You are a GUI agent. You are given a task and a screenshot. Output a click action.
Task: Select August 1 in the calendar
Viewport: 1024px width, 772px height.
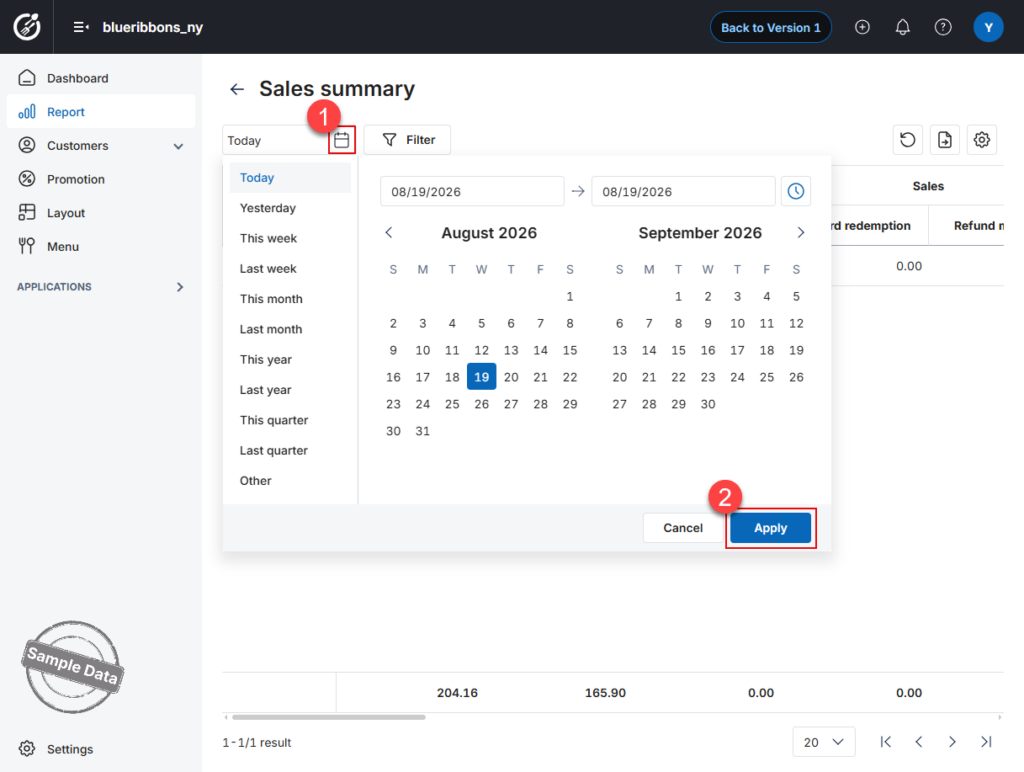tap(569, 297)
